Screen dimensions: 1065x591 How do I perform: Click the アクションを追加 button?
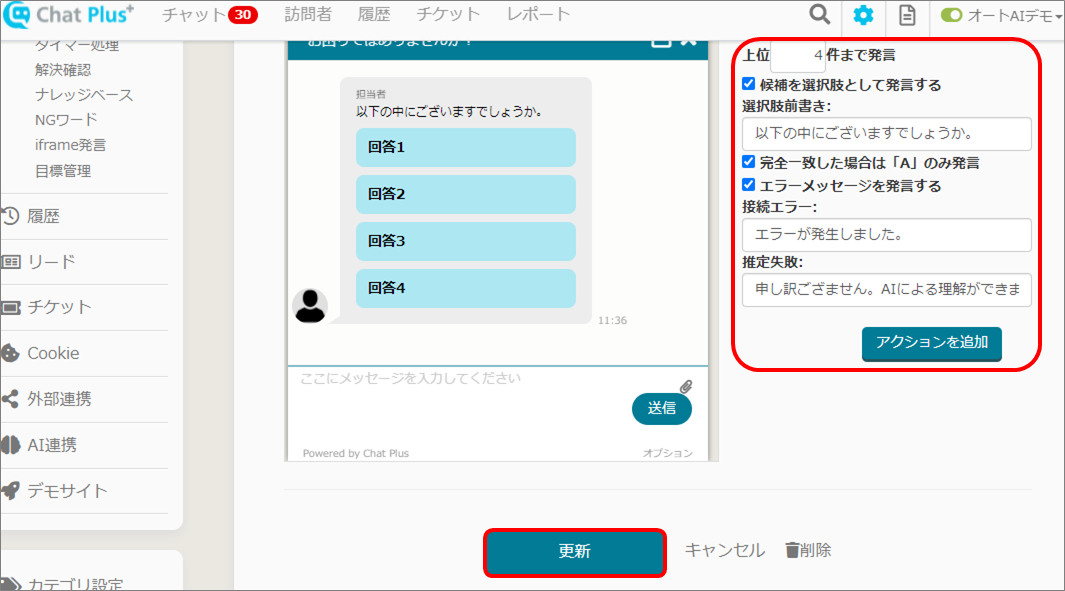(931, 342)
